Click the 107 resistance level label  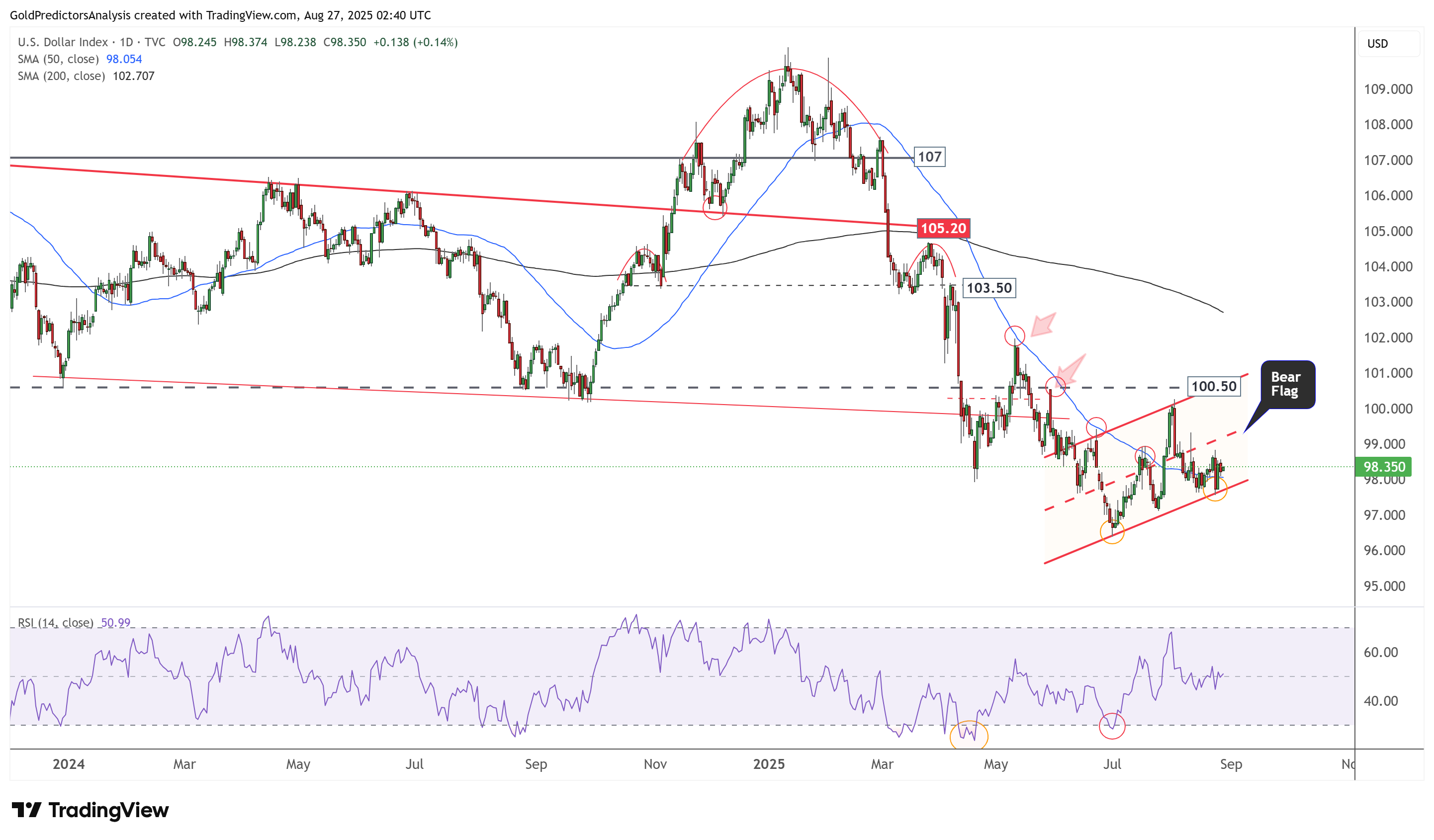[x=929, y=157]
